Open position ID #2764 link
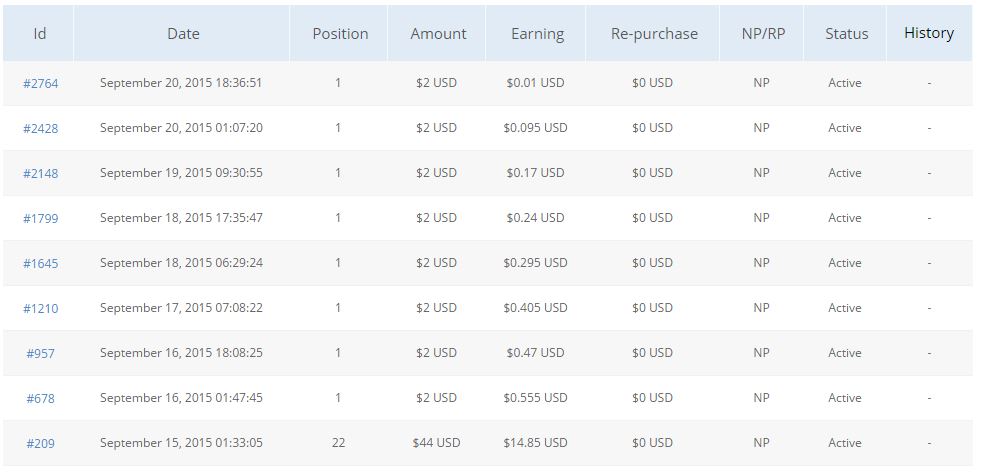Viewport: 981px width, 472px height. (40, 83)
